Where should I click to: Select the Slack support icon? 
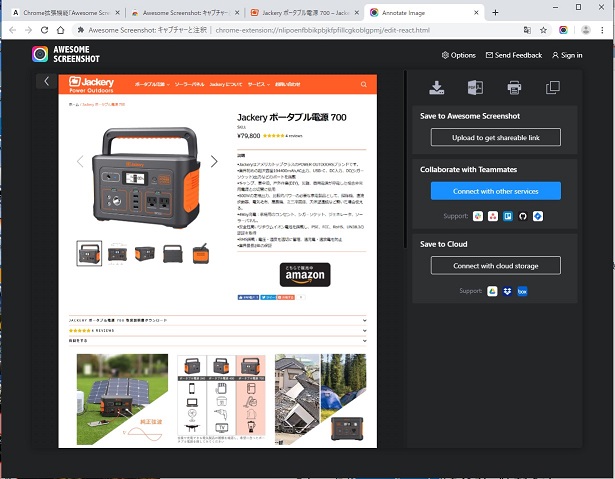[x=478, y=216]
